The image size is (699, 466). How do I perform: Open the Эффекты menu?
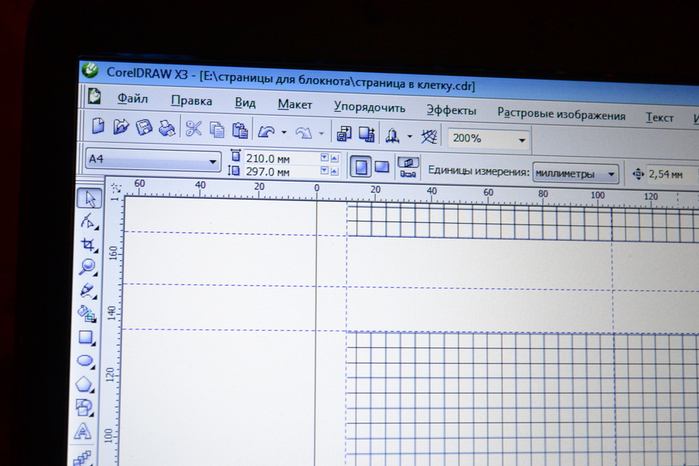[451, 110]
